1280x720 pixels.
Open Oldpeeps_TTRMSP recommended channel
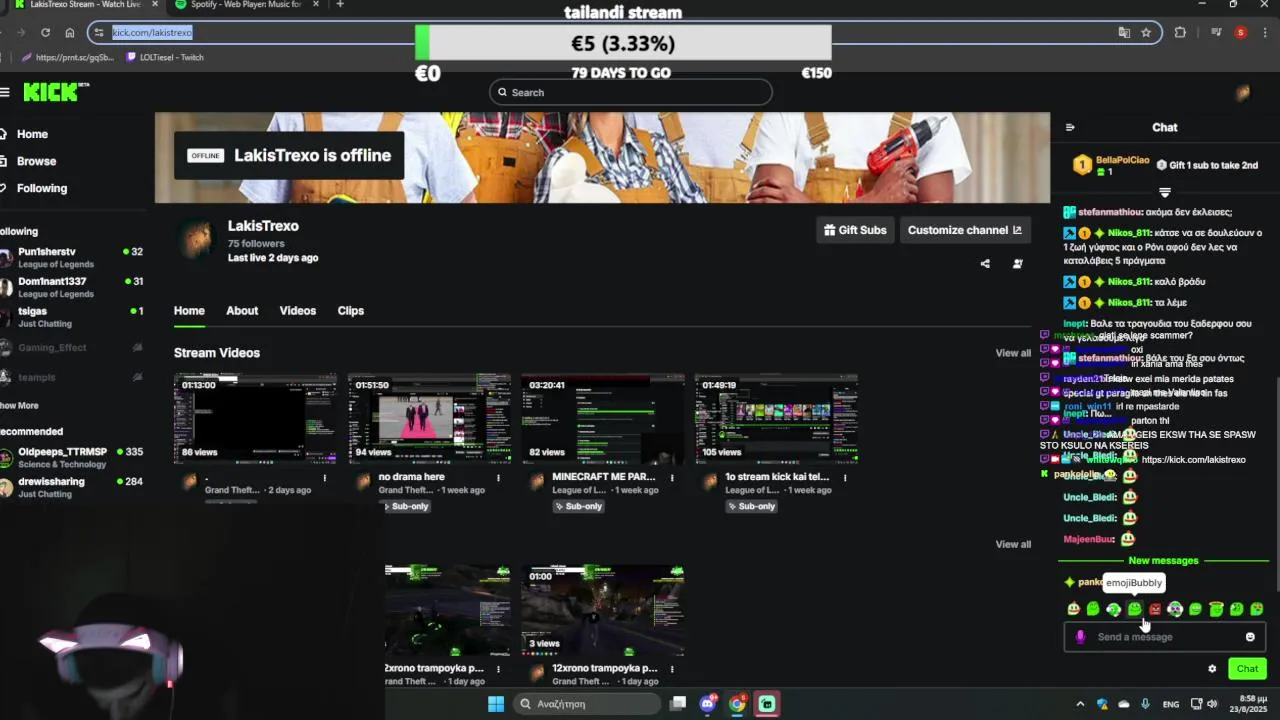coord(72,457)
